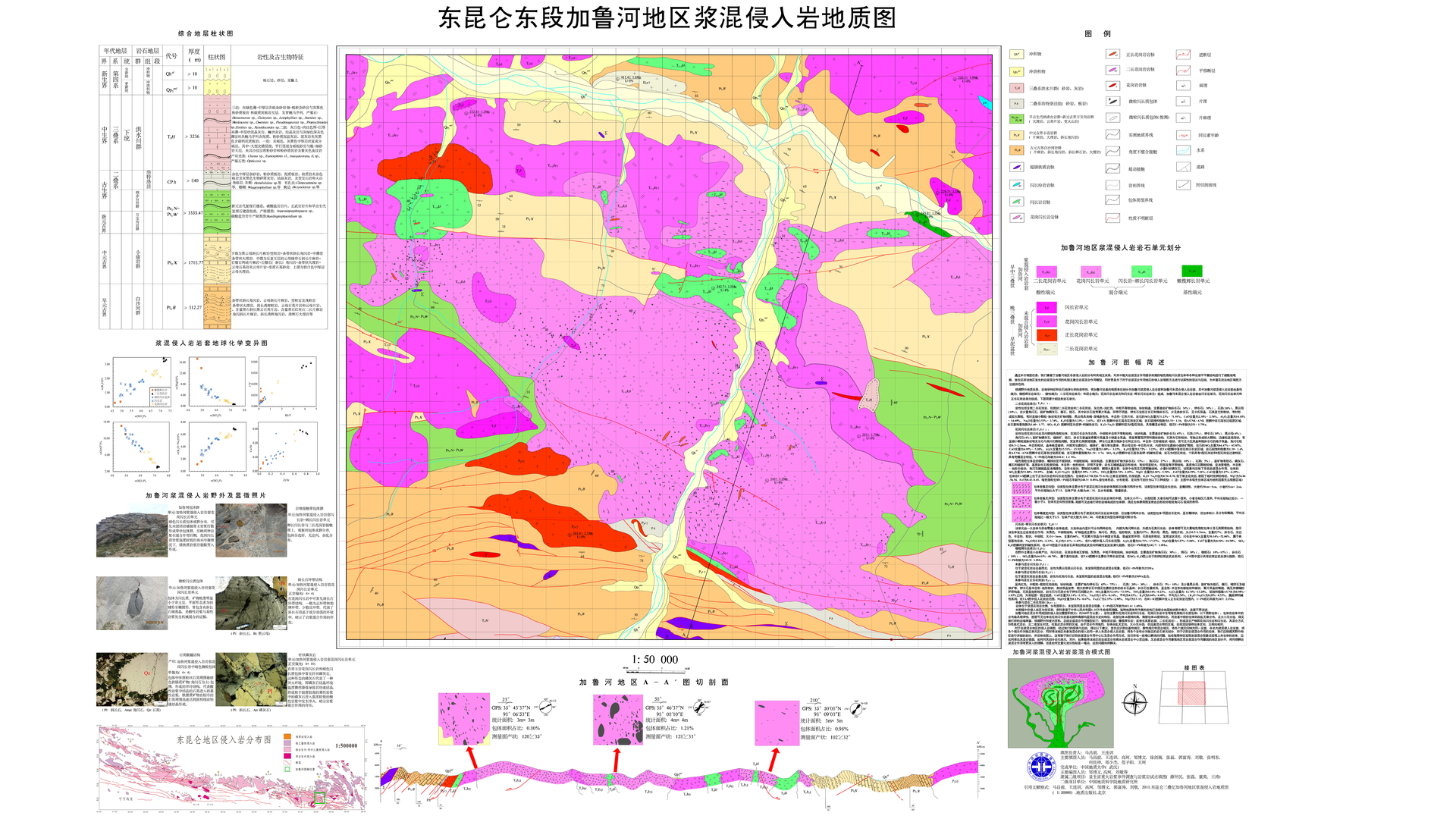This screenshot has width=1456, height=819.
Task: Select the cyan 闪长玢岩岩脉 dike symbol
Action: point(1016,185)
